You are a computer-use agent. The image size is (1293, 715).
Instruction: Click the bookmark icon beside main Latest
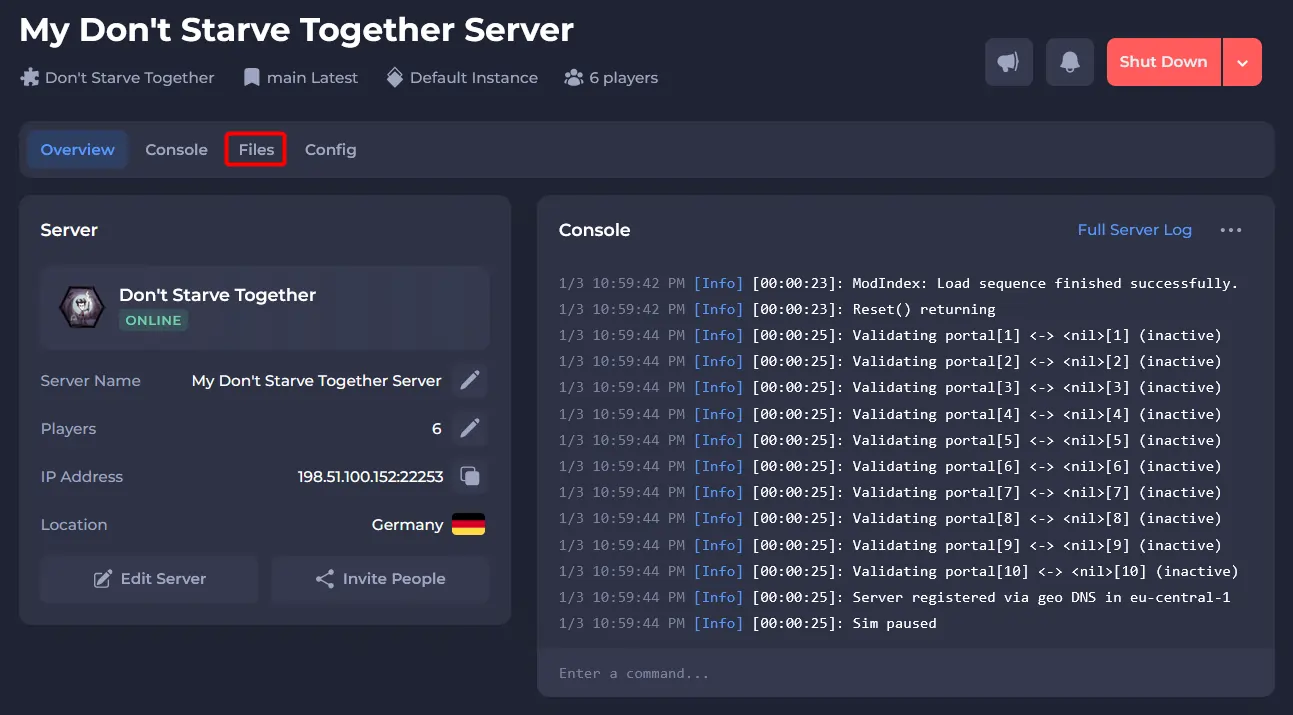tap(252, 77)
